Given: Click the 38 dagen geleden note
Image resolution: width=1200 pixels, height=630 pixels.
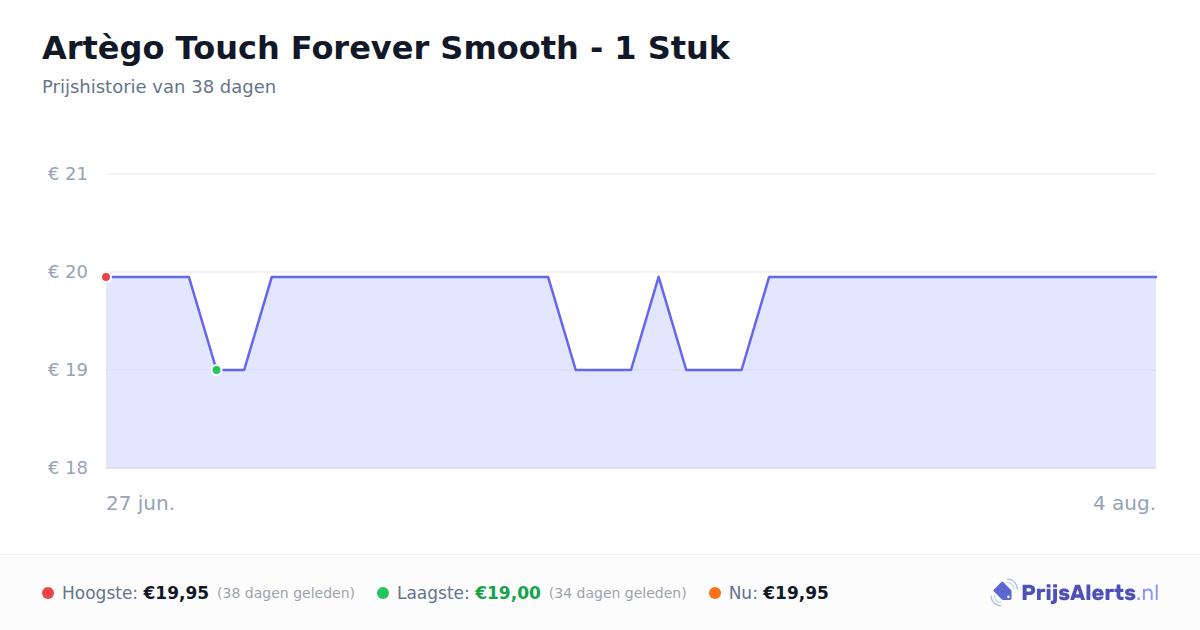Looking at the screenshot, I should (x=286, y=594).
